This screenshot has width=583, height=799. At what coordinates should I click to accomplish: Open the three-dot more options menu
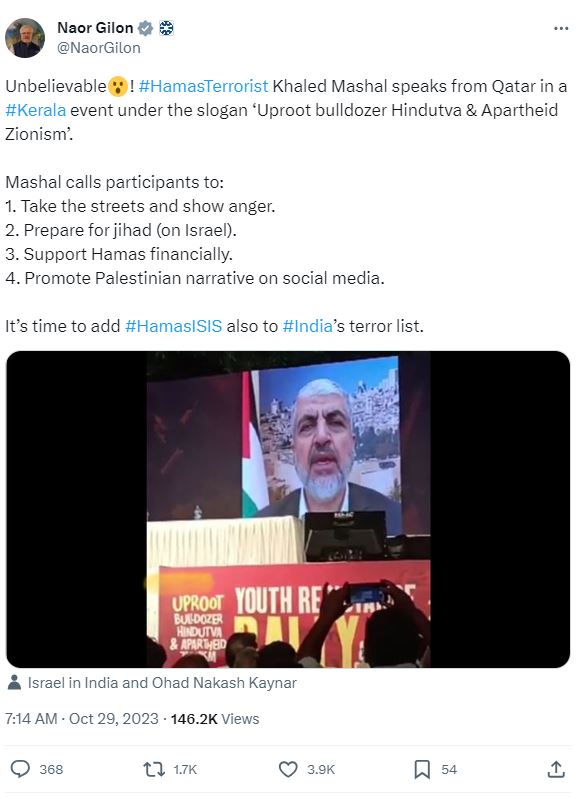[x=561, y=28]
